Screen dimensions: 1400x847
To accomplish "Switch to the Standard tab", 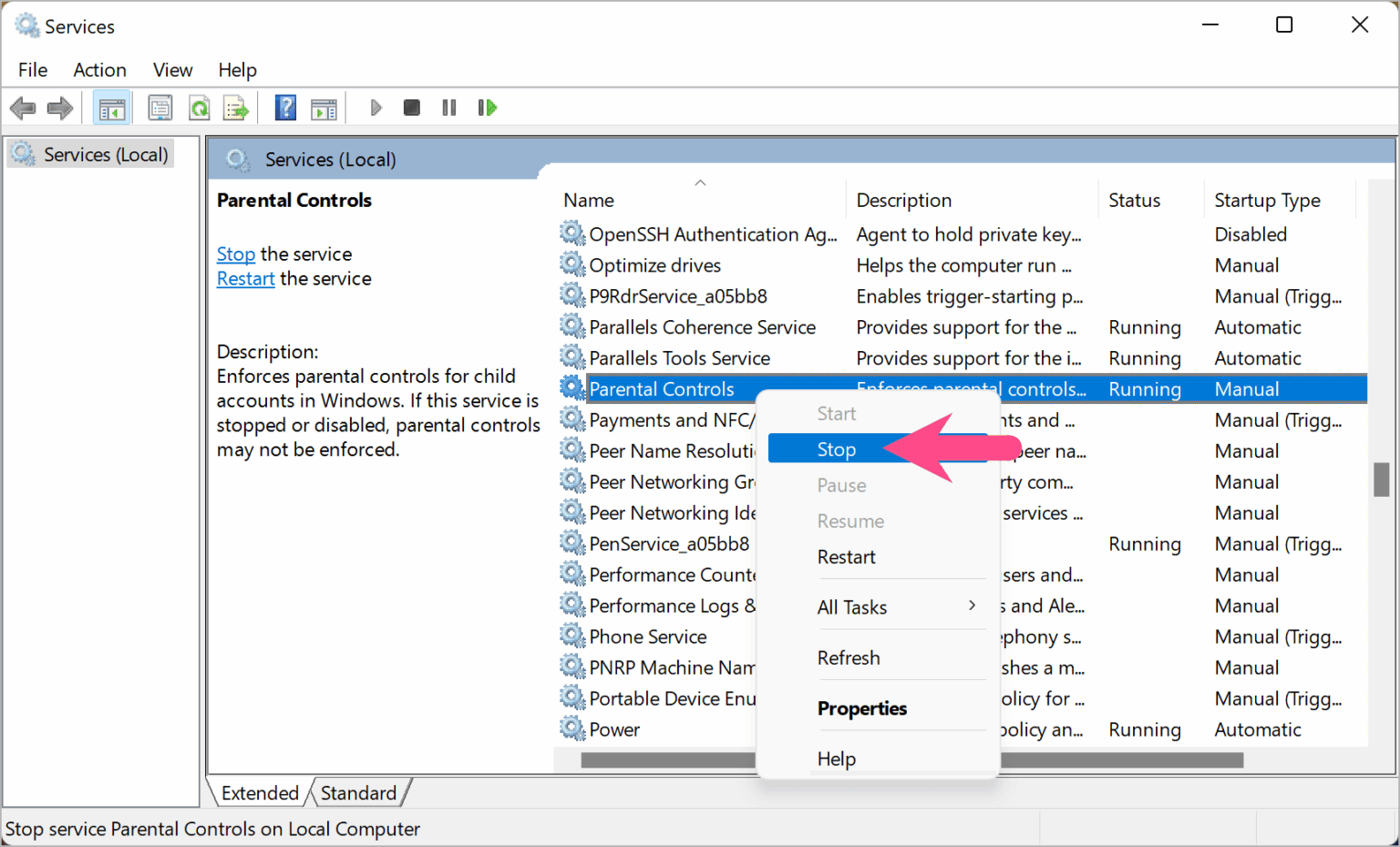I will [x=358, y=792].
